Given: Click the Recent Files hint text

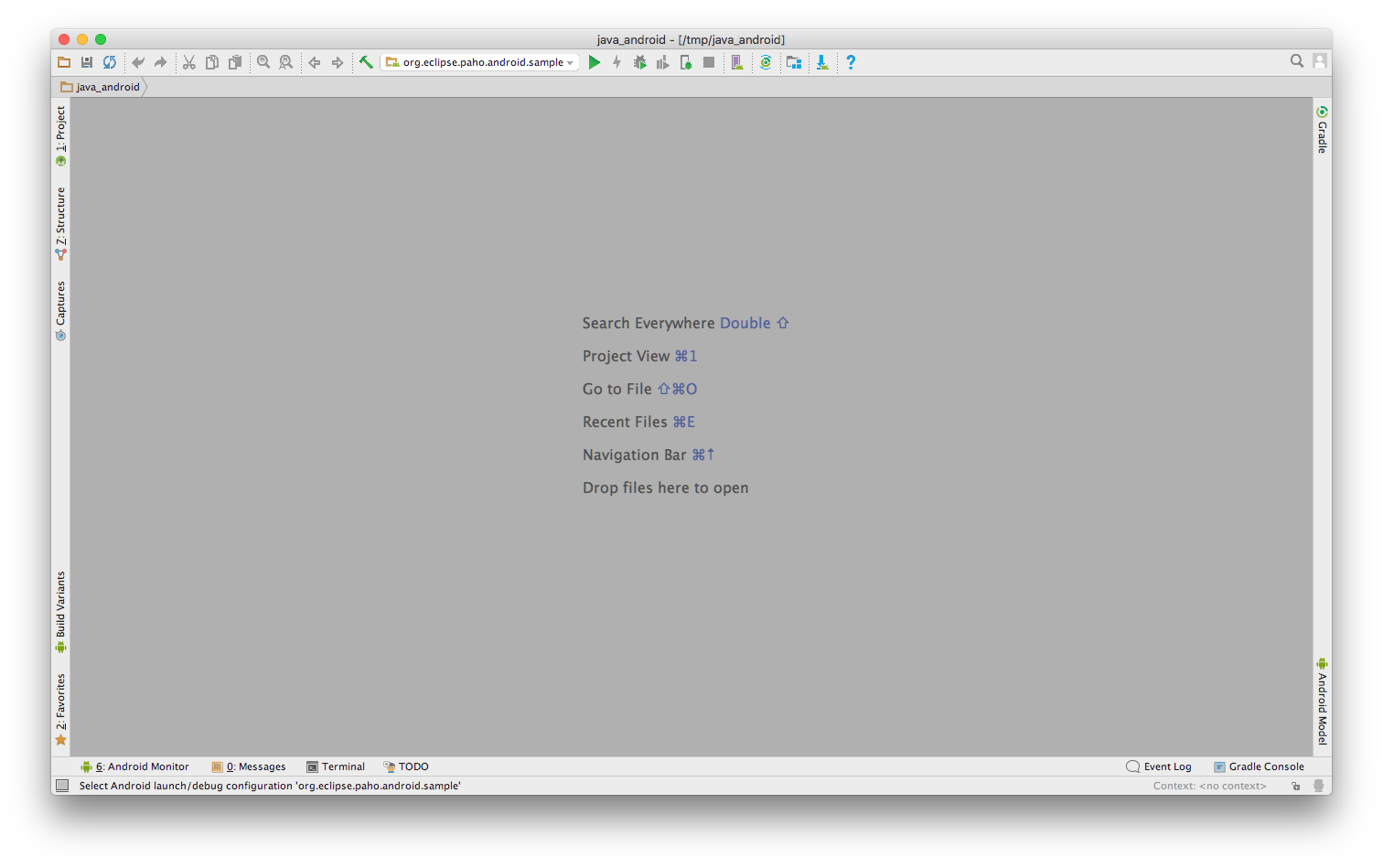Looking at the screenshot, I should pyautogui.click(x=638, y=422).
